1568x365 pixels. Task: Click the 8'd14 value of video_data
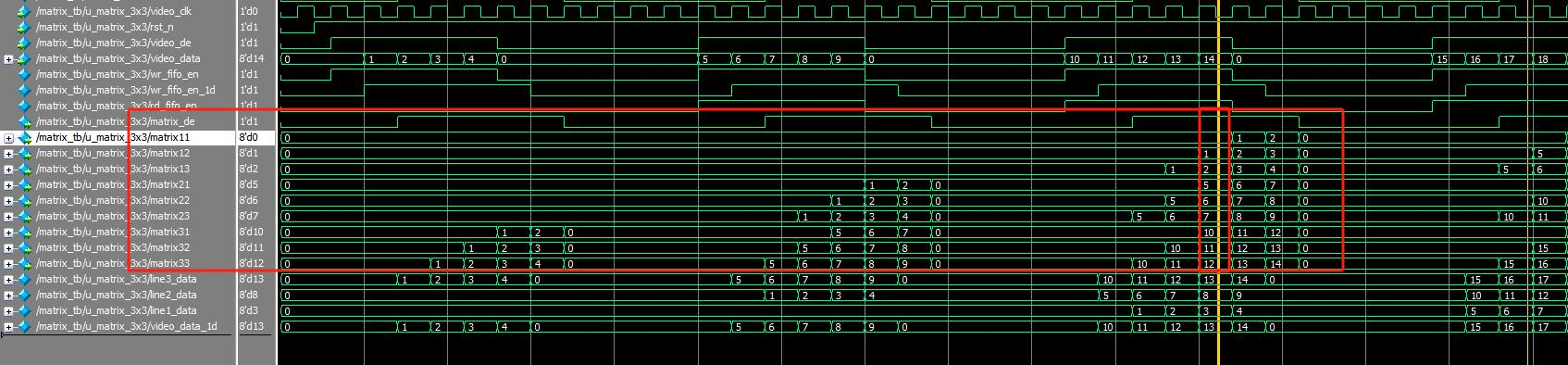(x=251, y=58)
